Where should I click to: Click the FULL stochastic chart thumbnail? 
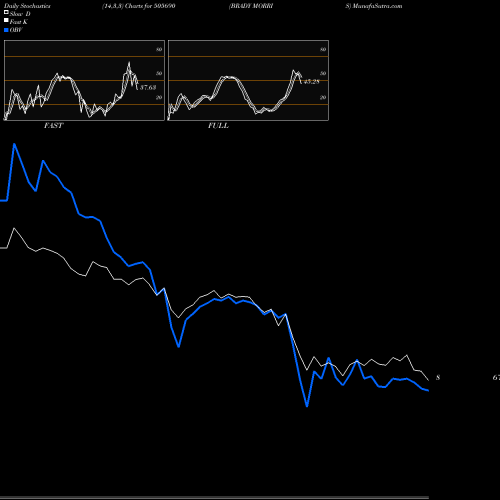(248, 80)
